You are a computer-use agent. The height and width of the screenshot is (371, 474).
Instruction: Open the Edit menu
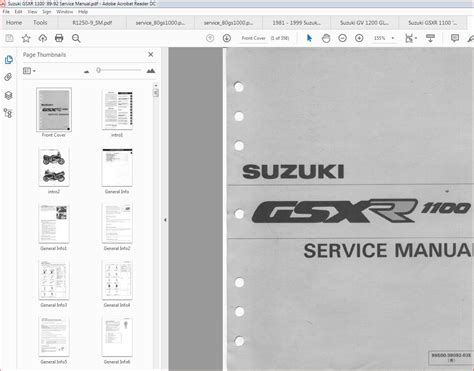(x=18, y=12)
